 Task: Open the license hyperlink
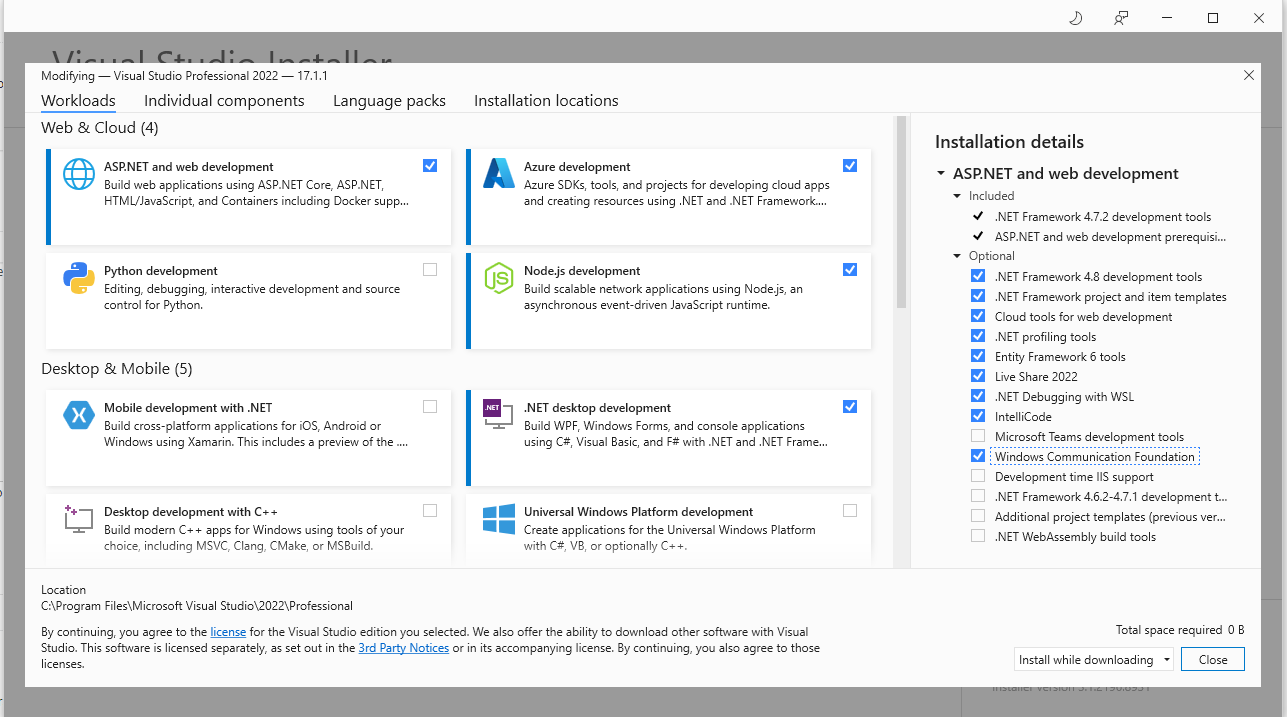pos(228,631)
